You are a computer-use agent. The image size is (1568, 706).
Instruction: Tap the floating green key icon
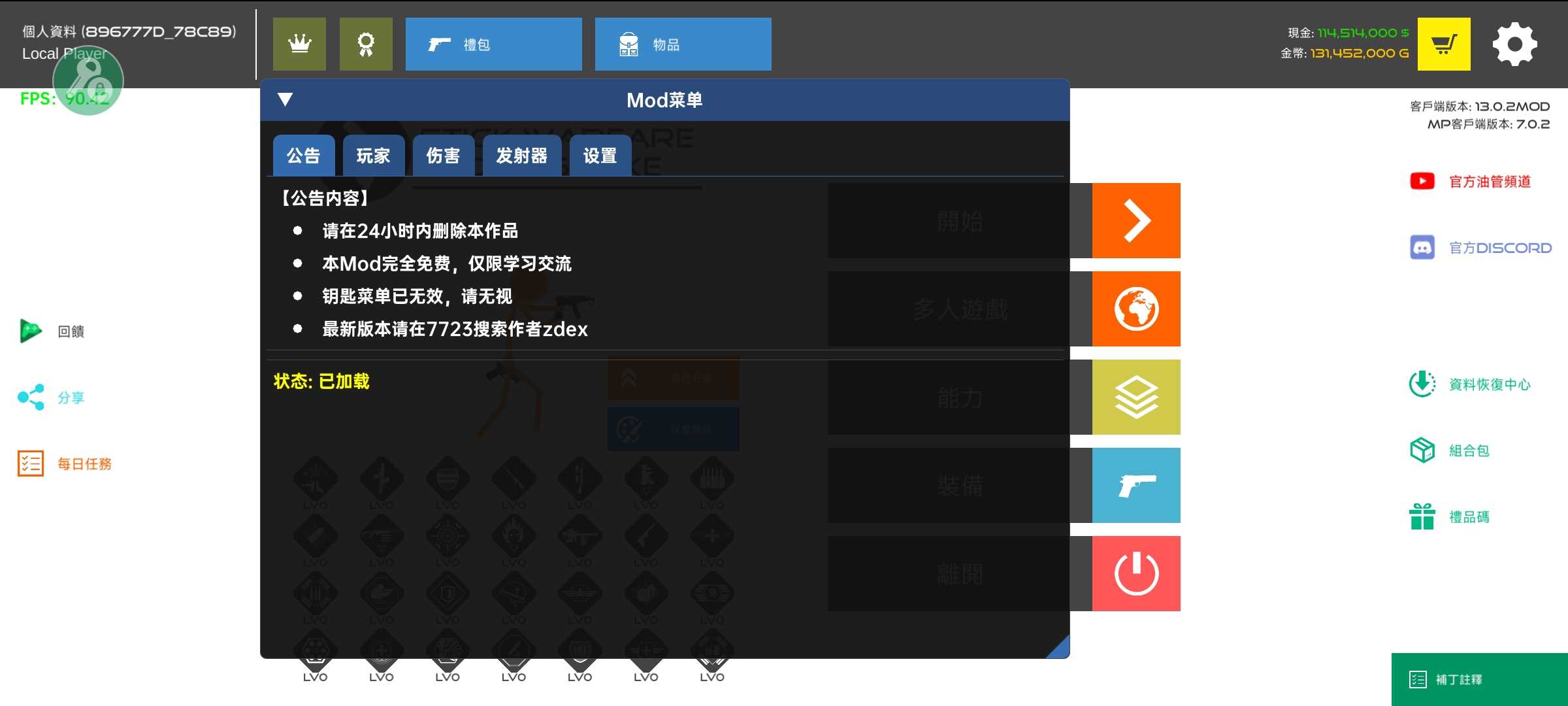[x=88, y=81]
